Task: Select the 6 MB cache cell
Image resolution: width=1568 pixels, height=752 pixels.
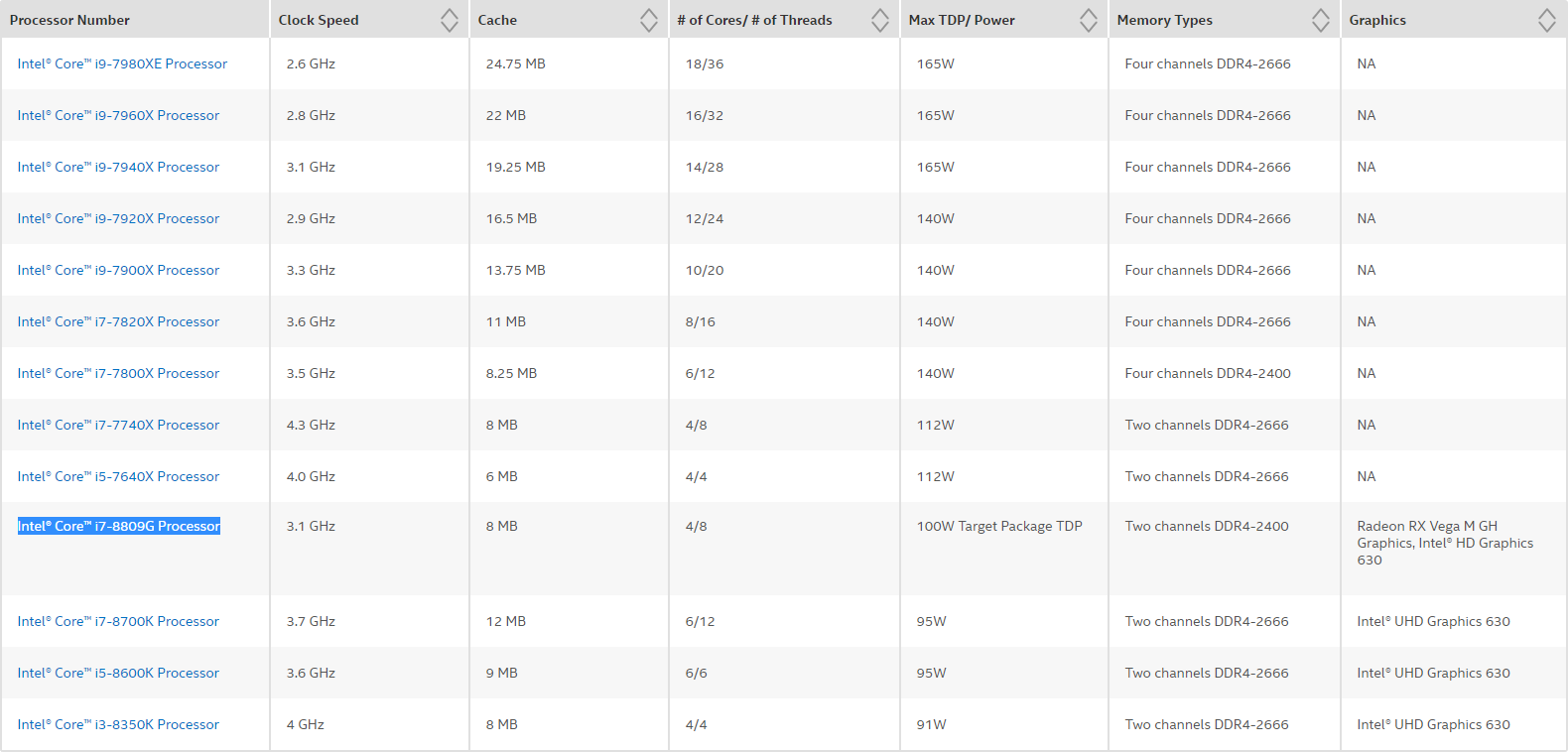Action: click(x=570, y=476)
